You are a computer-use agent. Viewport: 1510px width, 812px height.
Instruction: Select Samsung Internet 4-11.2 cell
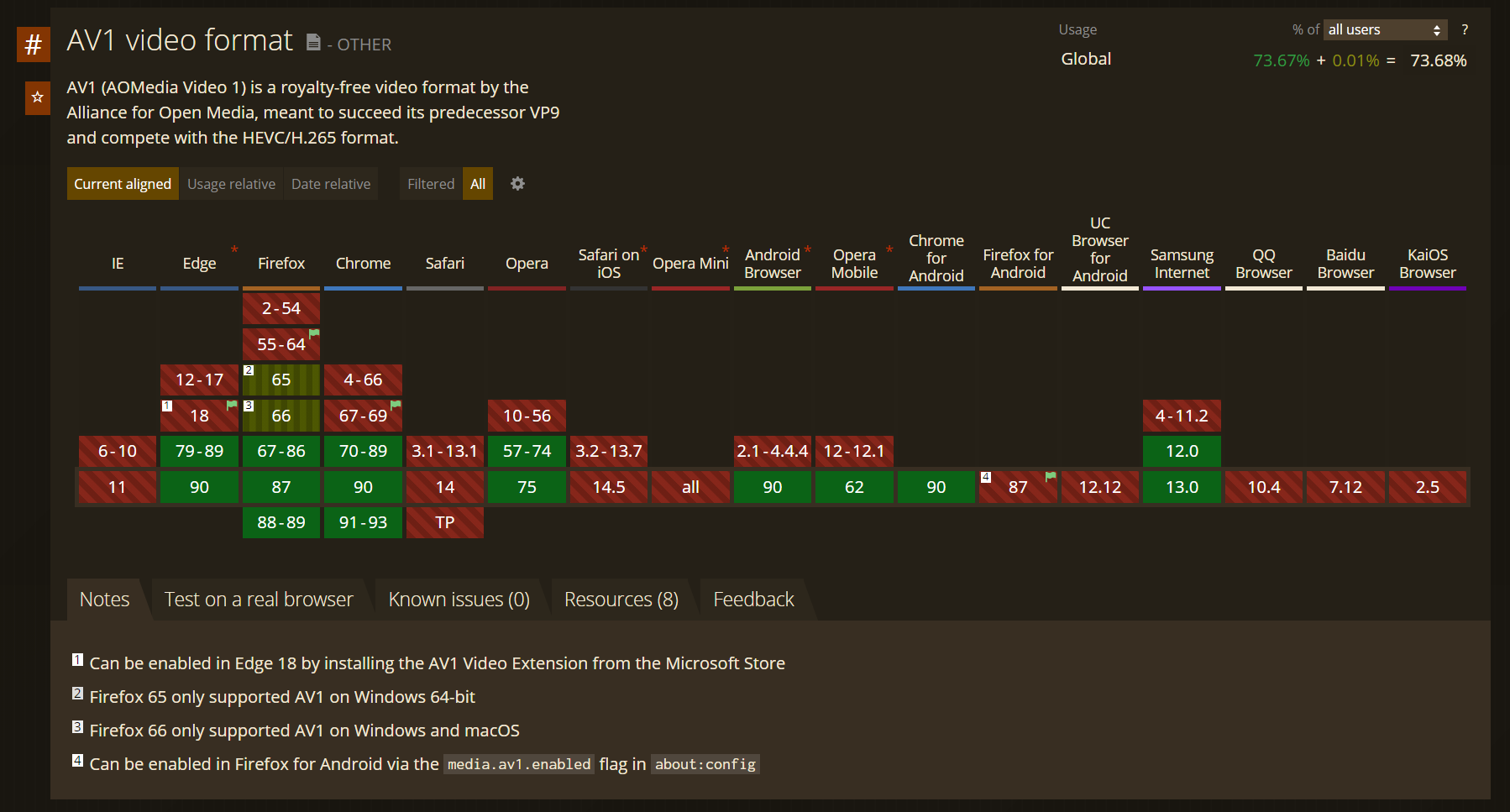point(1182,416)
